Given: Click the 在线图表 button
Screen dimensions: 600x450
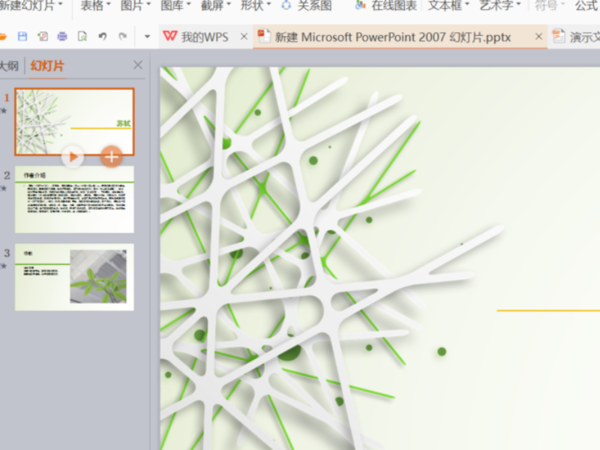Looking at the screenshot, I should click(x=386, y=5).
